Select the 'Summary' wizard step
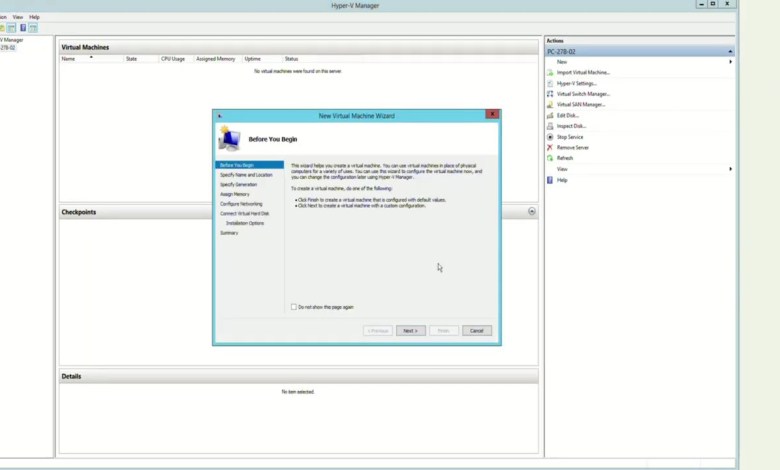The image size is (780, 470). point(229,233)
